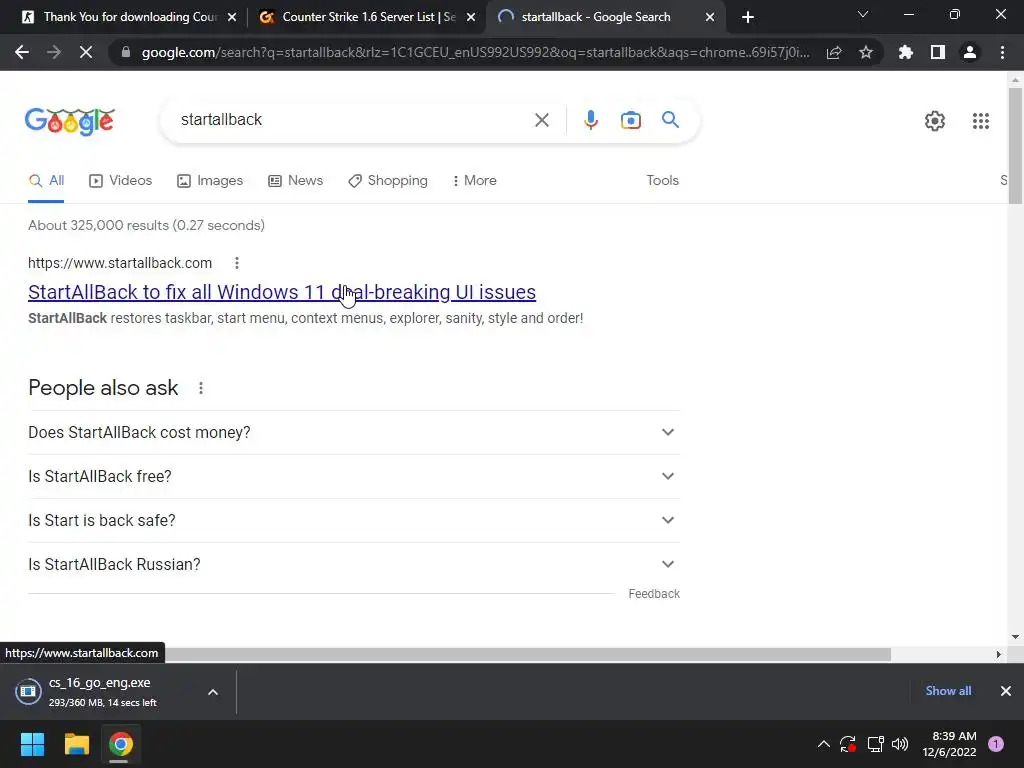Screen dimensions: 1024x768
Task: Open the More search categories menu
Action: pyautogui.click(x=474, y=181)
